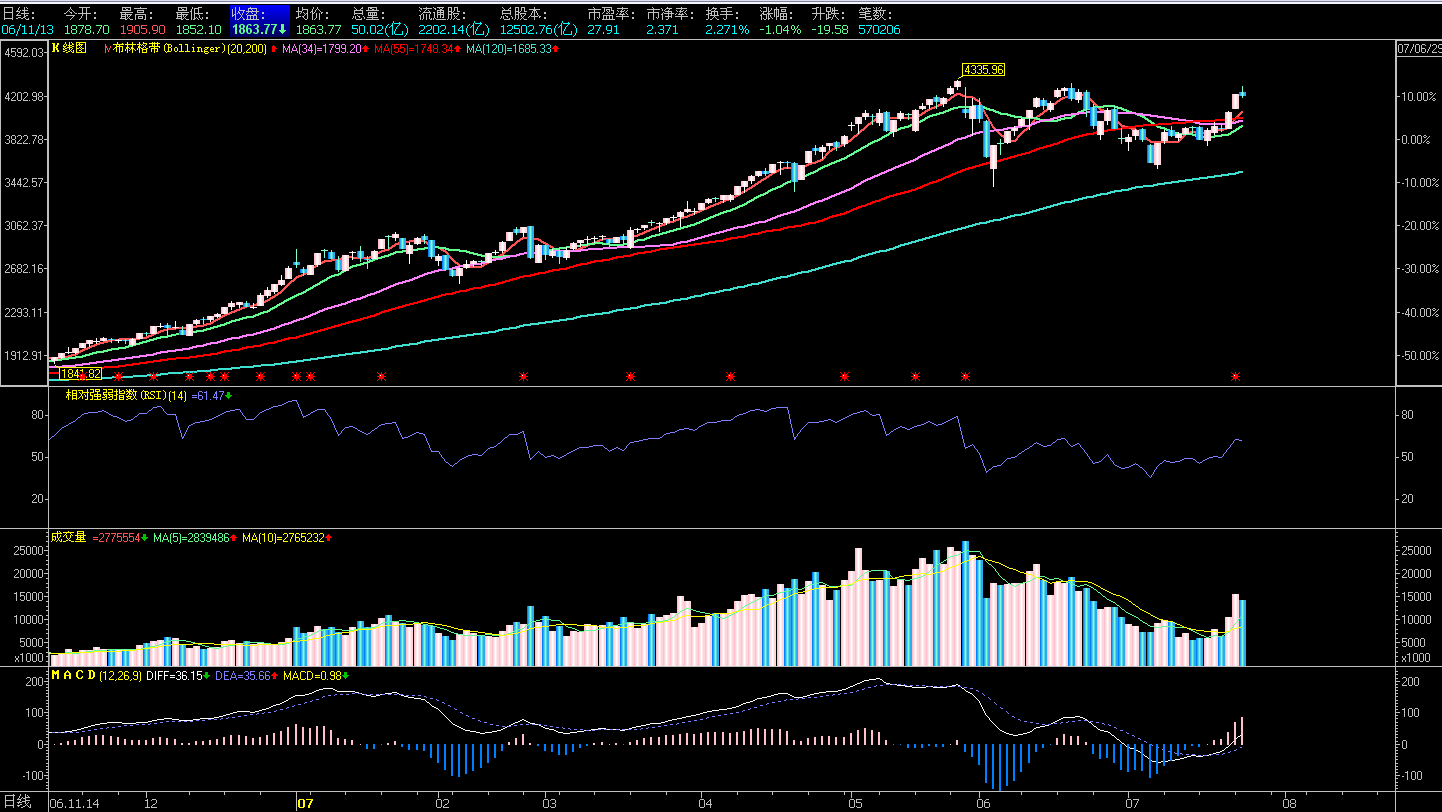Click the 市盈率 value 27.91
Viewport: 1442px width, 812px height.
(604, 30)
